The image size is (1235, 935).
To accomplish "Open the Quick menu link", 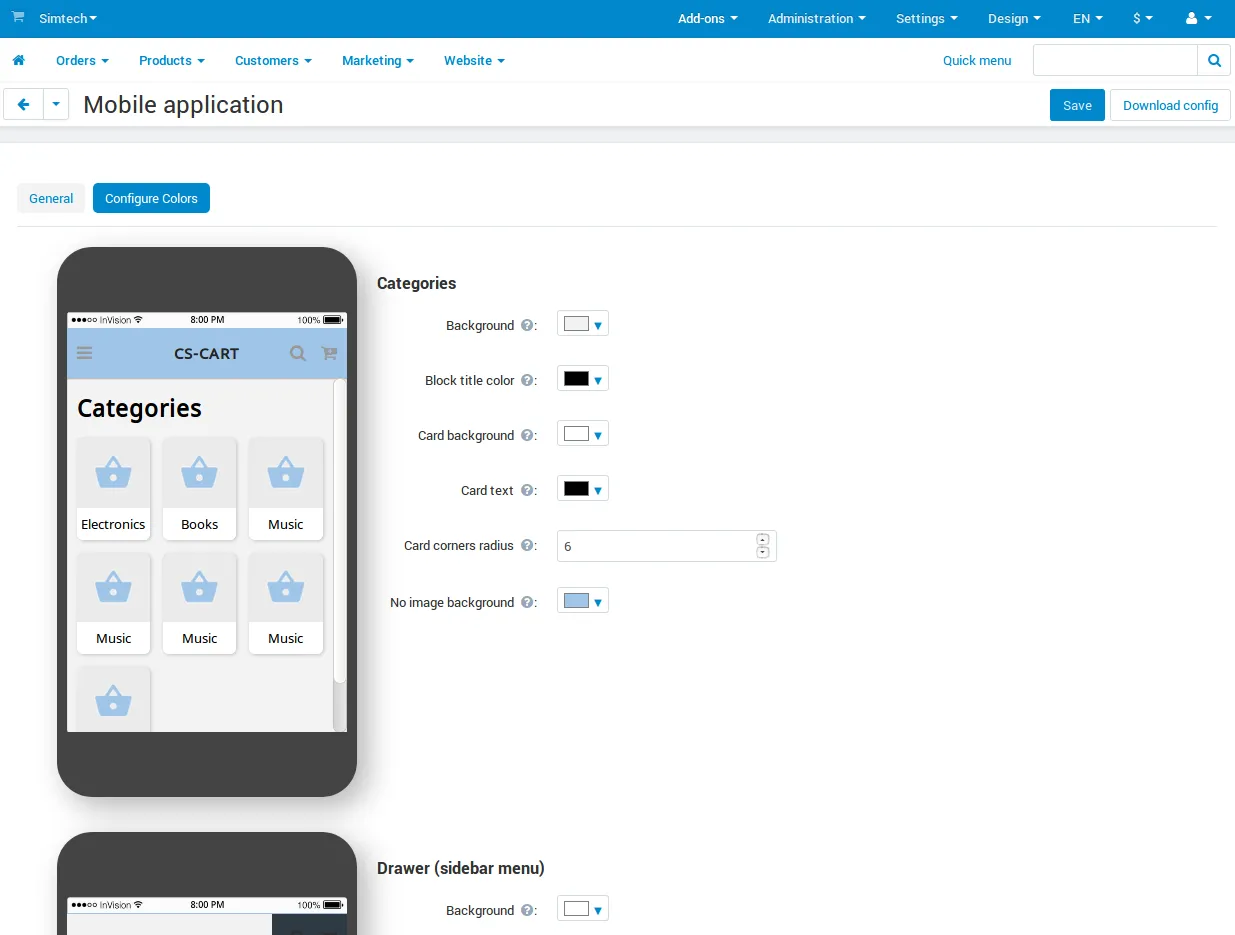I will 977,61.
